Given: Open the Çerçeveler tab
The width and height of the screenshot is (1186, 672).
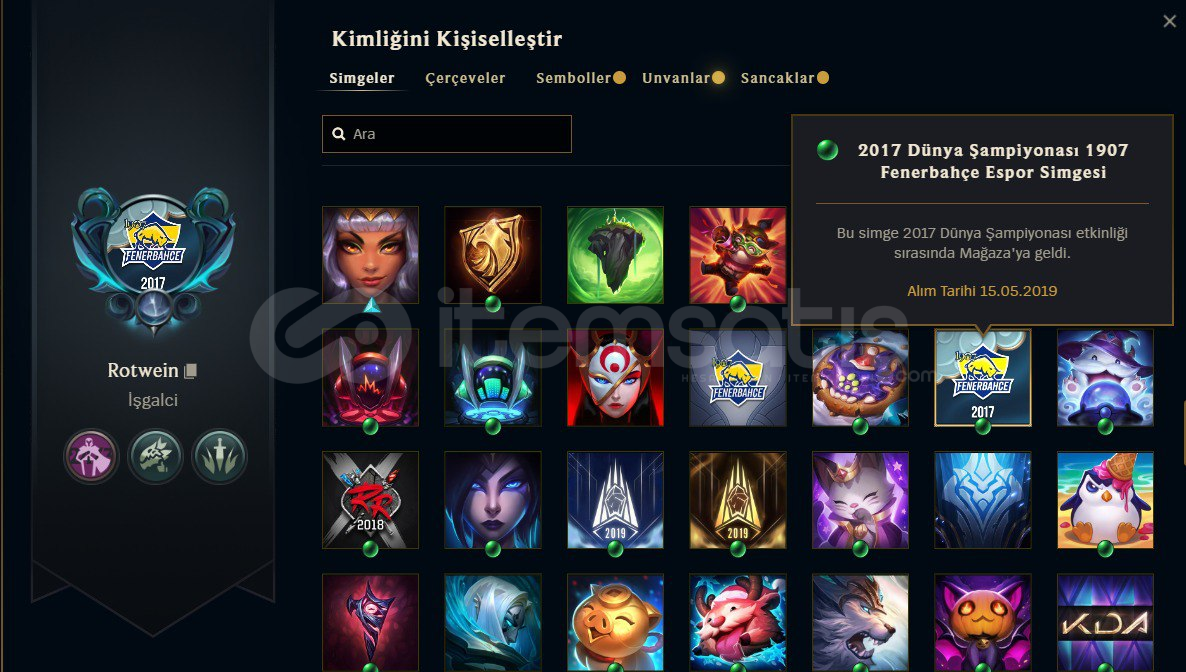Looking at the screenshot, I should pyautogui.click(x=465, y=78).
